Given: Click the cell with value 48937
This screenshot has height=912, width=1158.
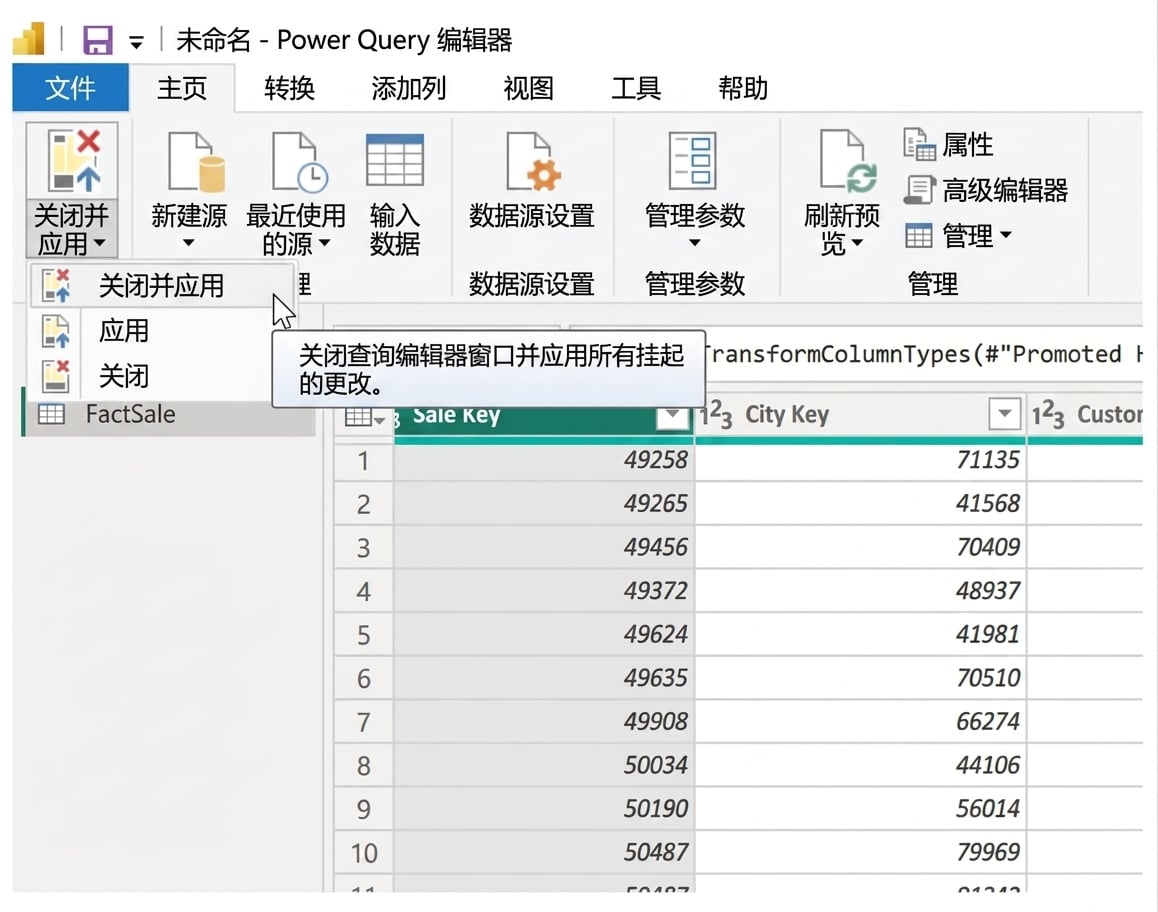Looking at the screenshot, I should 860,591.
